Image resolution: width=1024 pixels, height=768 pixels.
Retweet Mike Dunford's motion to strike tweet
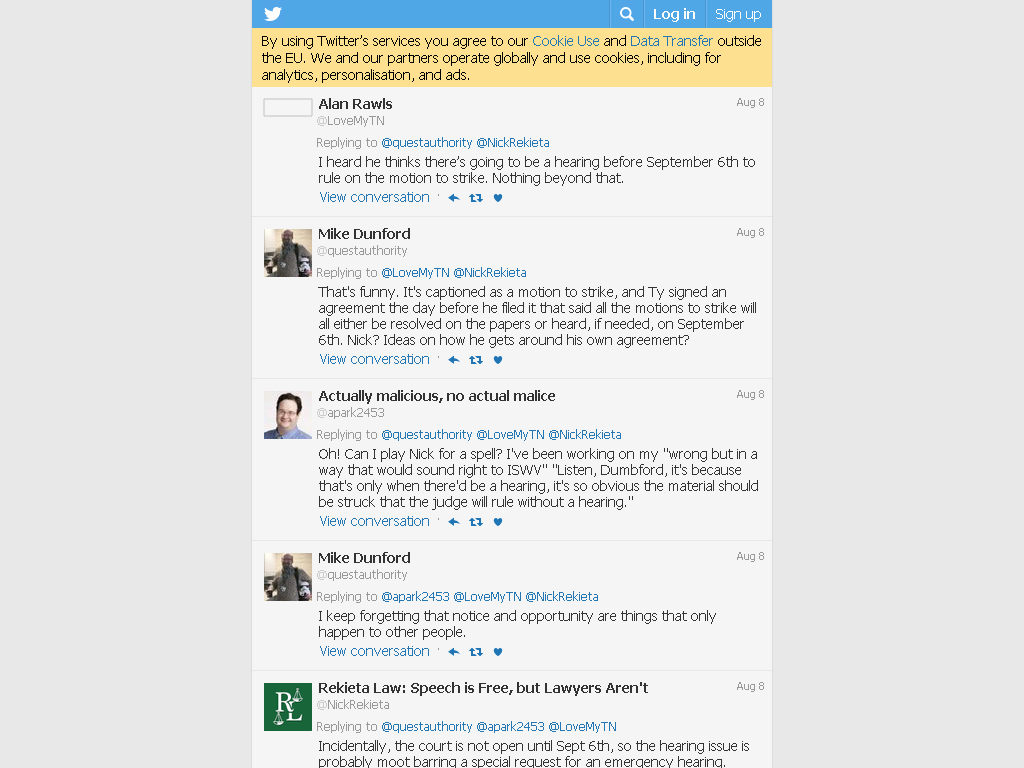point(476,360)
